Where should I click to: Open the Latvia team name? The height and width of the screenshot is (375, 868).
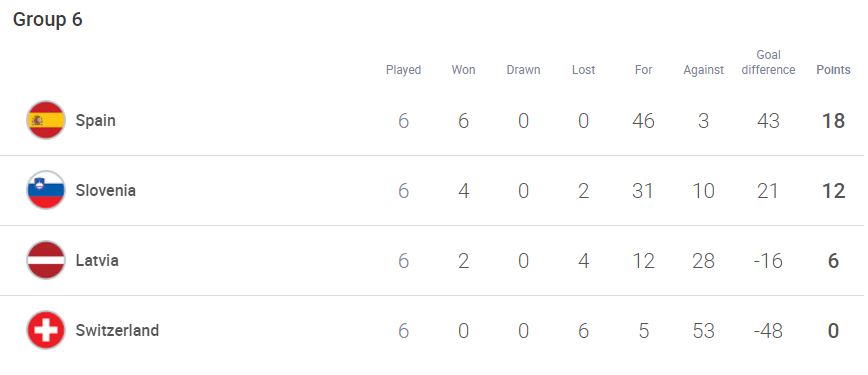coord(97,260)
